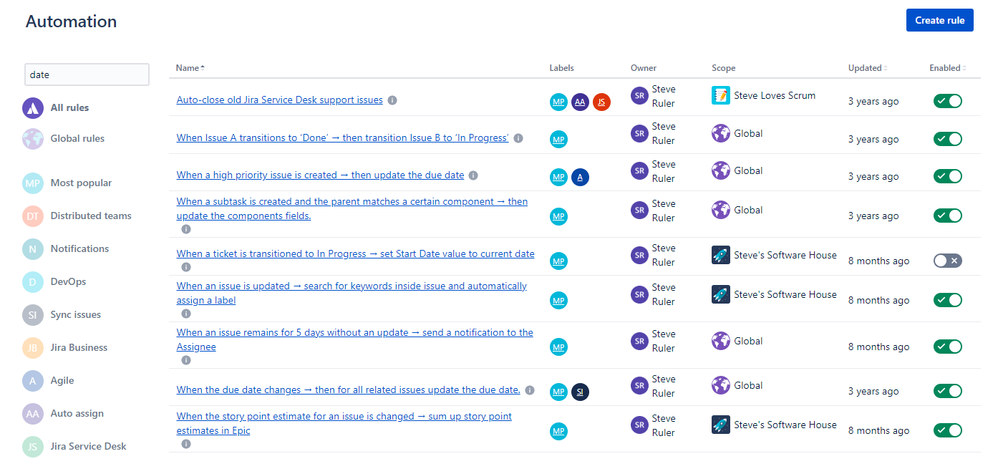Click the MP label badge on Auto-close rule

(558, 102)
